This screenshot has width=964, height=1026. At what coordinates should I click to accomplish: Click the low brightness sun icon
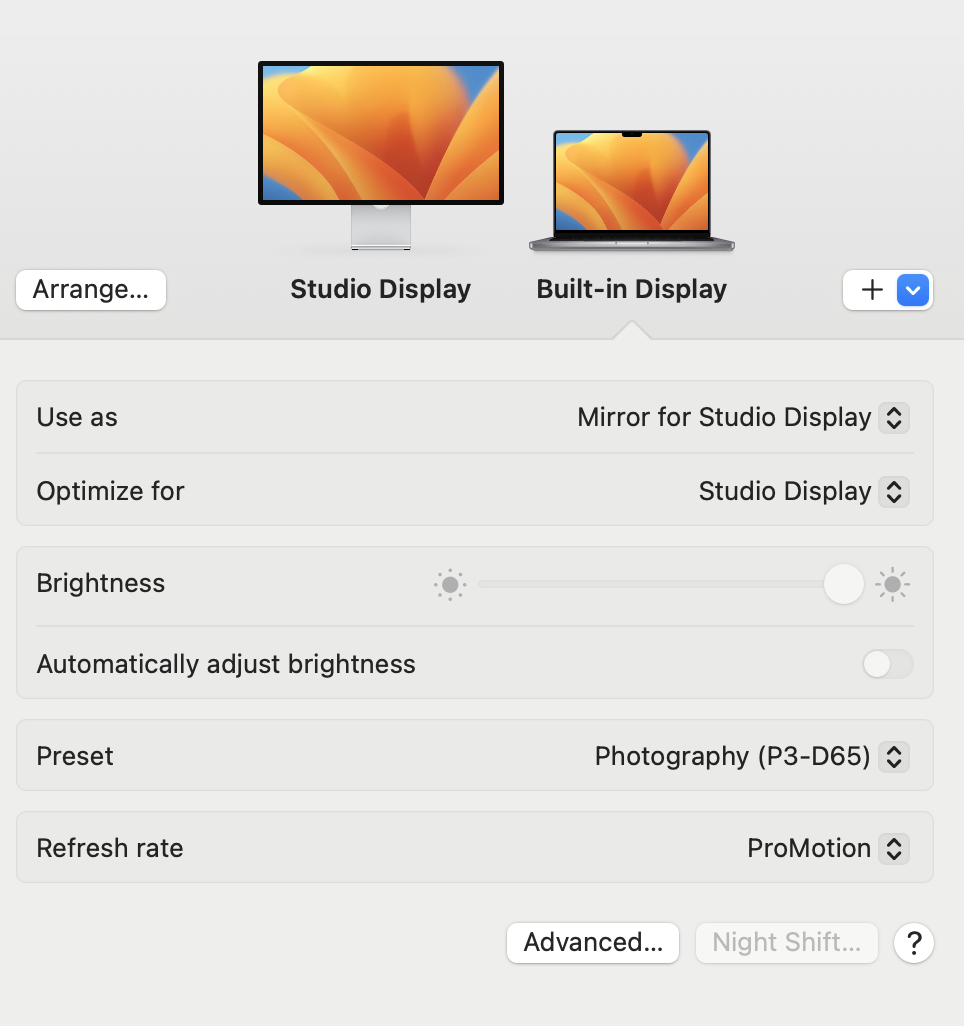450,584
